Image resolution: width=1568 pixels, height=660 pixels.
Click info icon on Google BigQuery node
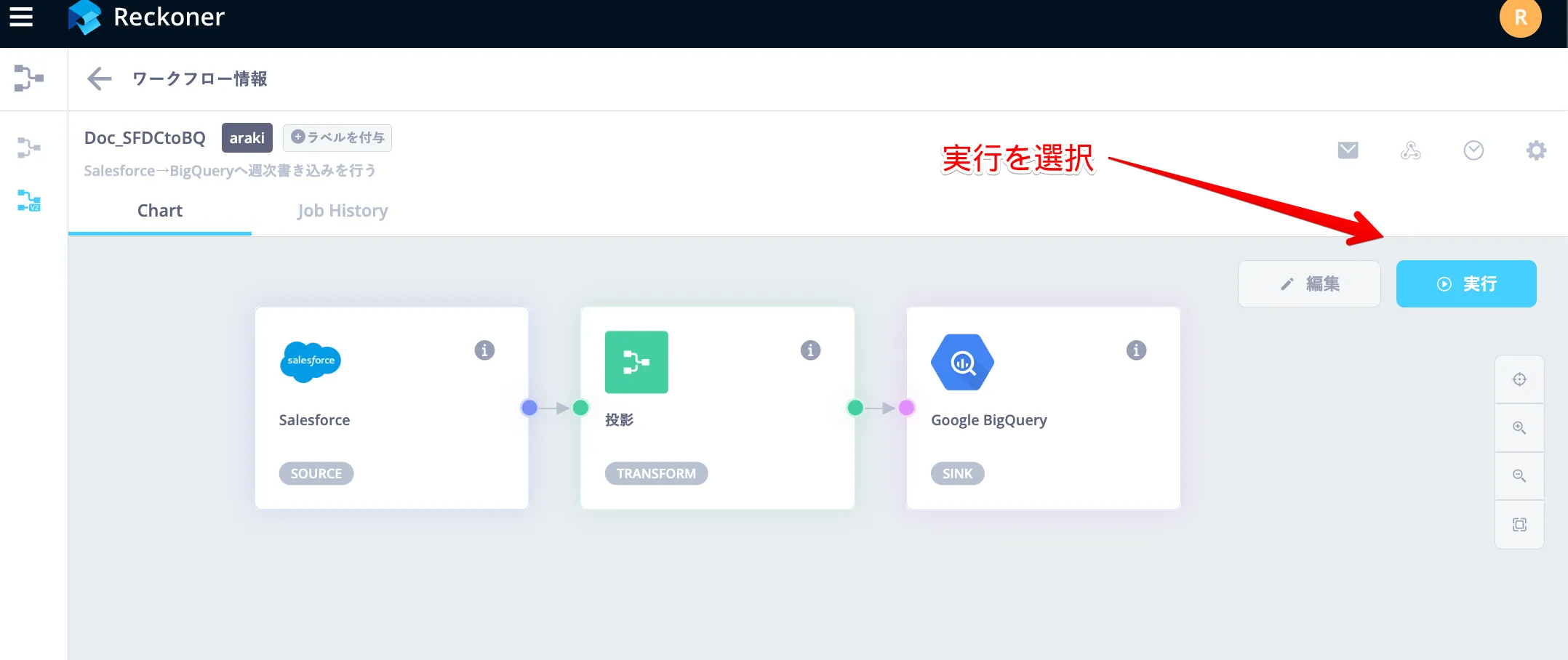coord(1136,350)
